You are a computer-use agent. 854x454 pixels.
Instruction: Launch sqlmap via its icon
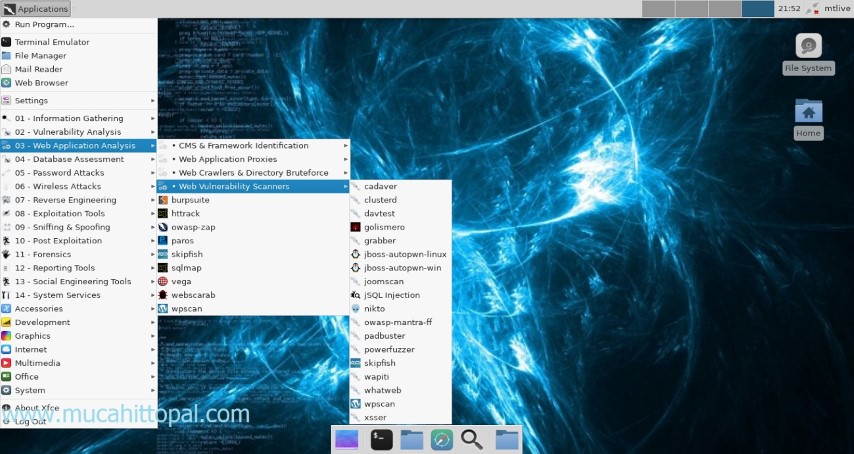(162, 268)
